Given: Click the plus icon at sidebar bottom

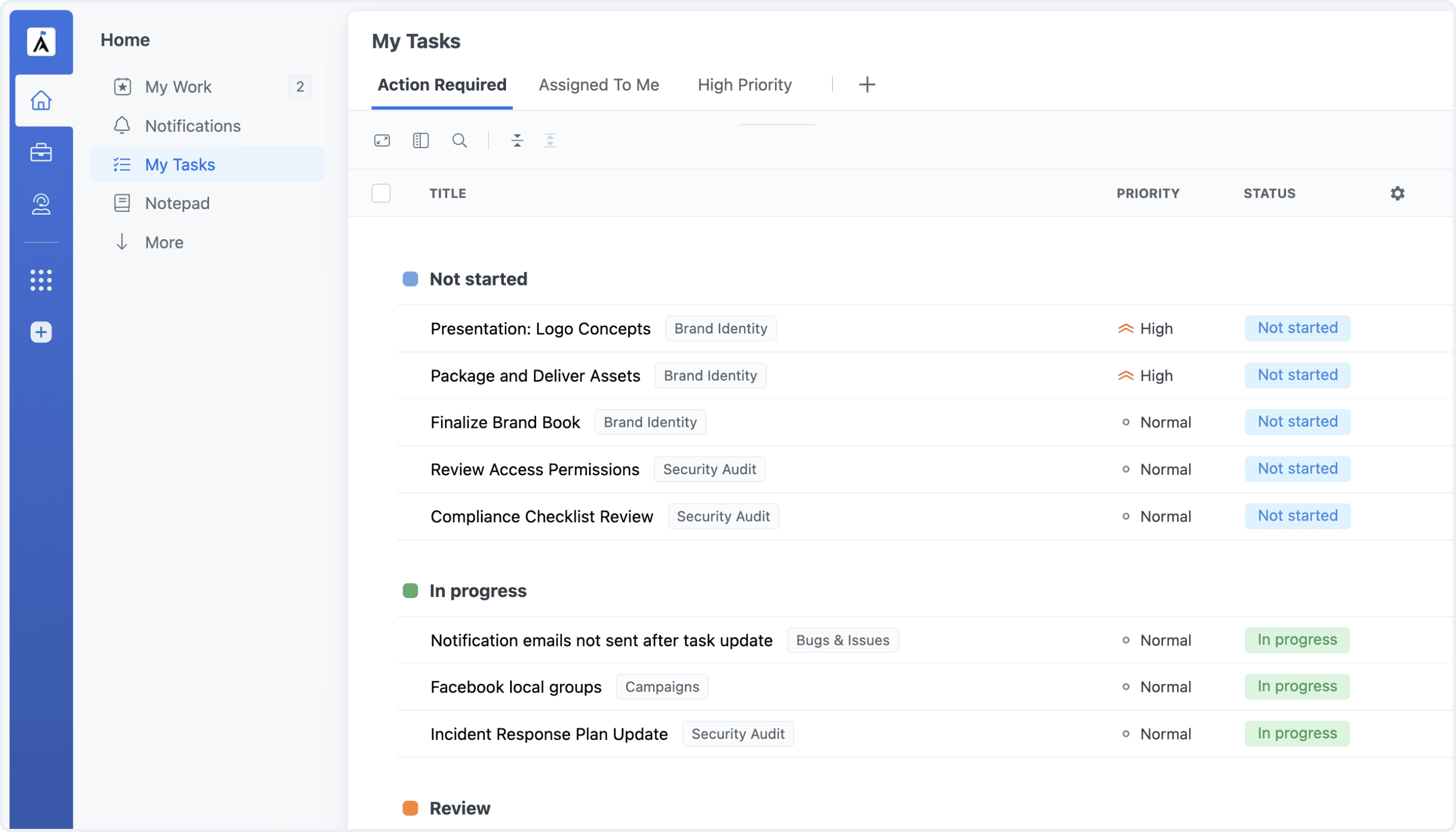Looking at the screenshot, I should pos(41,332).
